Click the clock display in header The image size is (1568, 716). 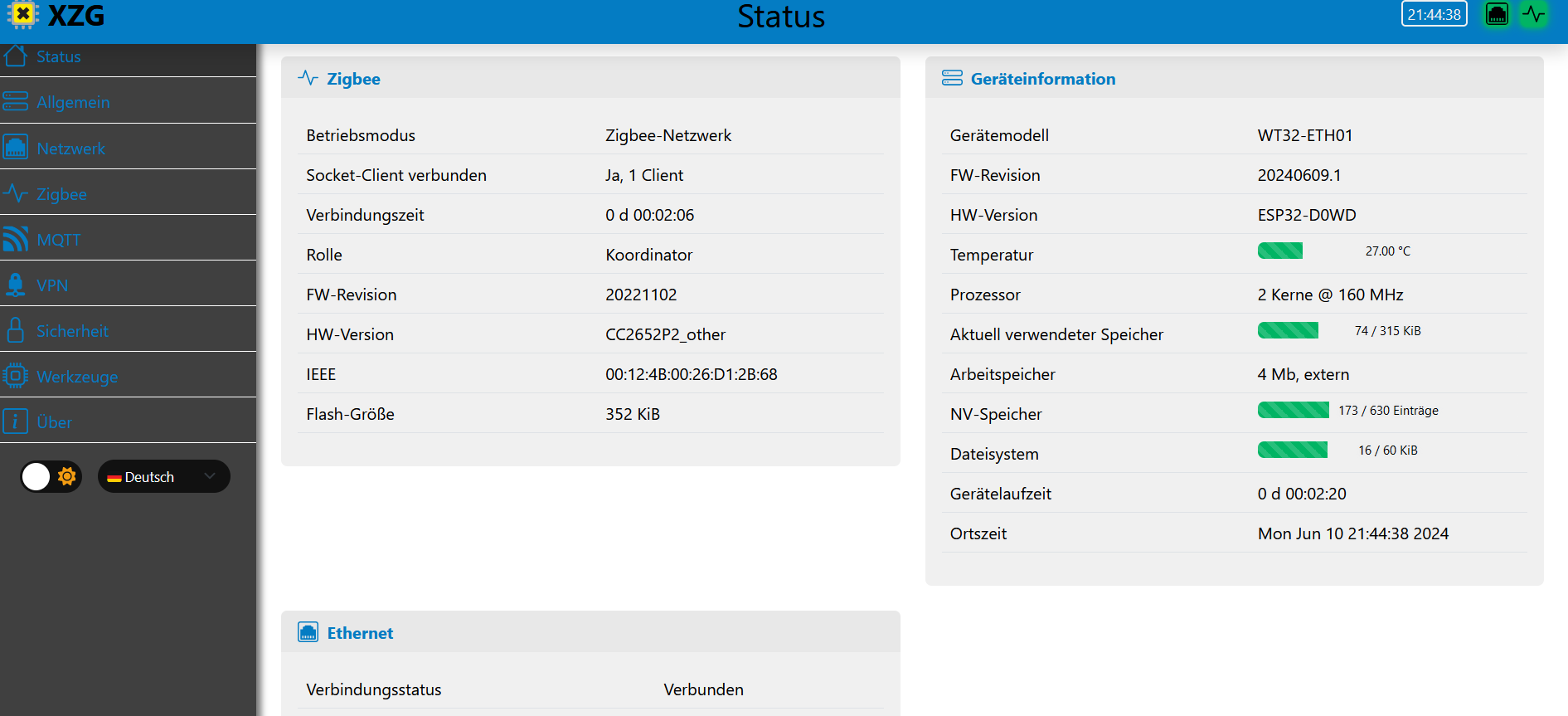coord(1434,14)
